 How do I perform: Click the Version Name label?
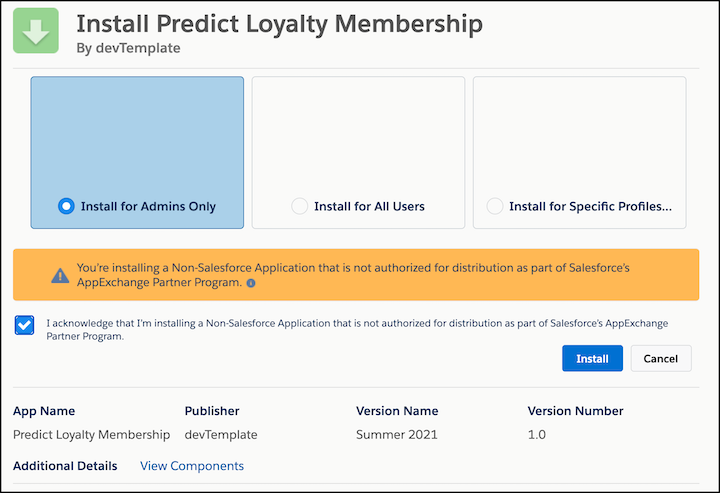point(397,411)
